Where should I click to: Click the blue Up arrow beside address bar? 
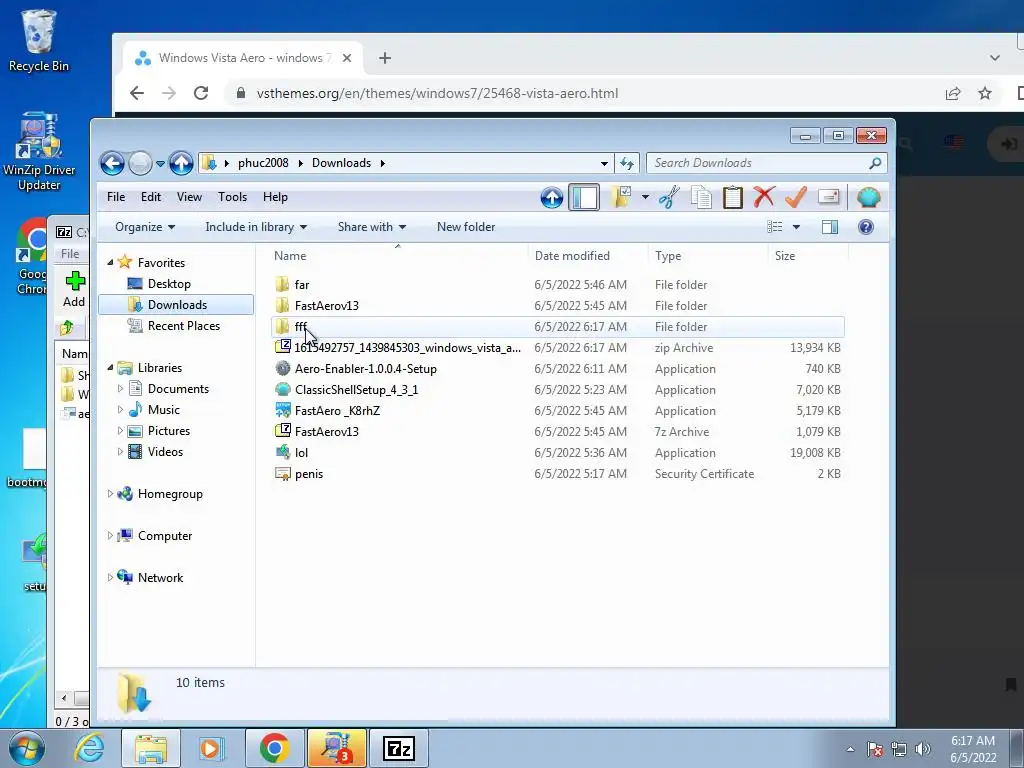coord(181,163)
